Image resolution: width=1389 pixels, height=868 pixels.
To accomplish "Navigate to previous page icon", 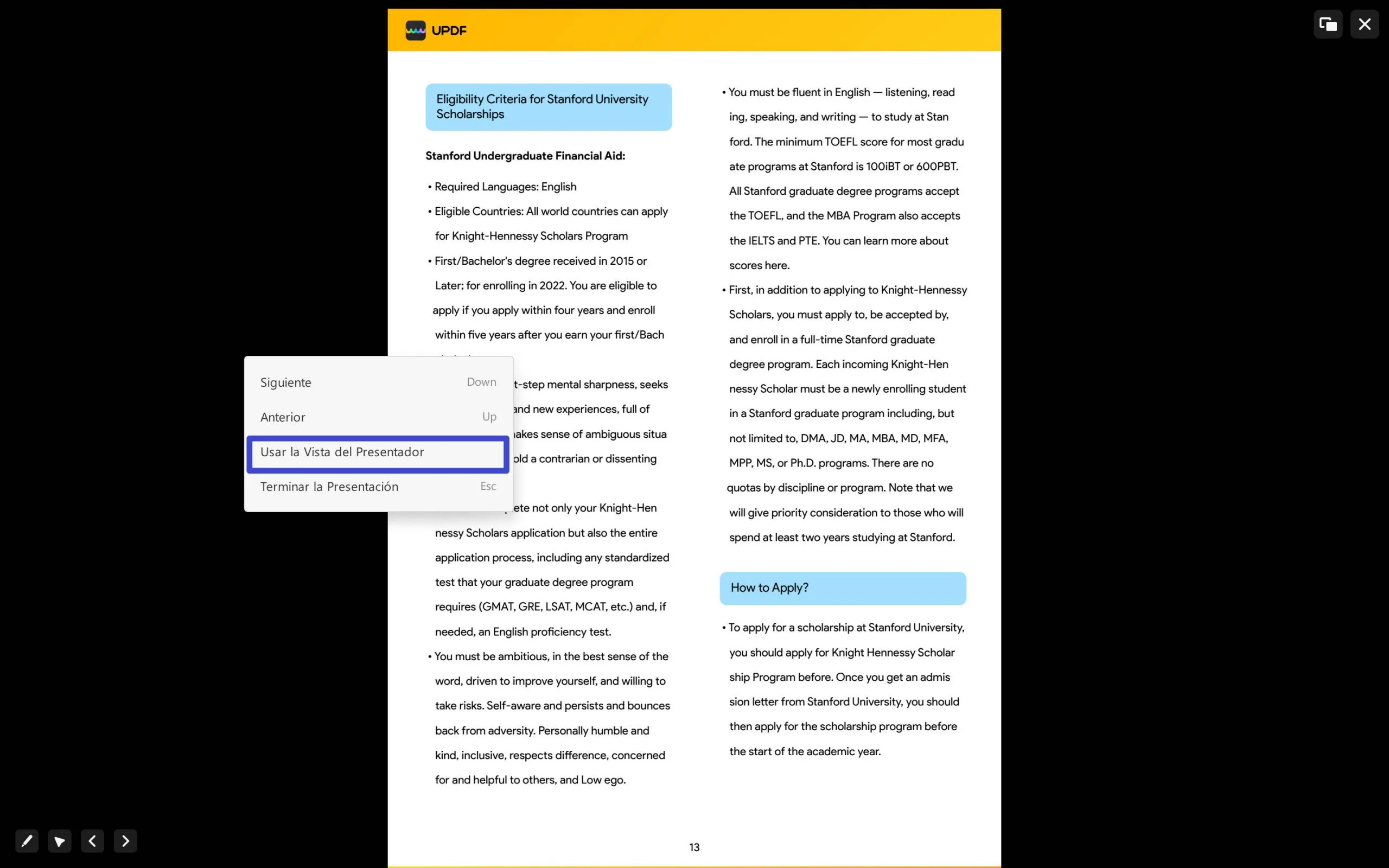I will click(x=92, y=840).
